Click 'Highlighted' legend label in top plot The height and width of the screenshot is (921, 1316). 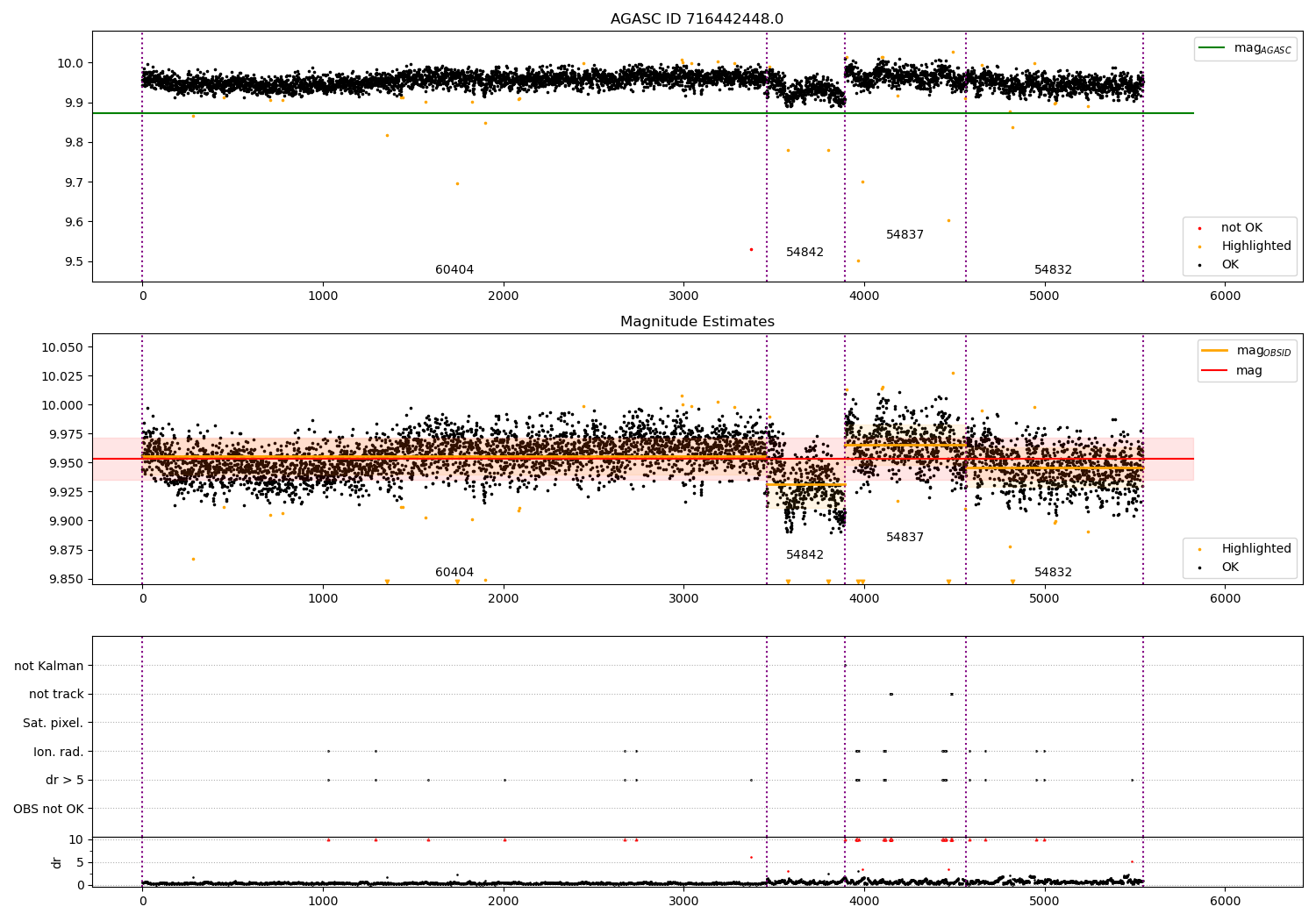pyautogui.click(x=1256, y=246)
